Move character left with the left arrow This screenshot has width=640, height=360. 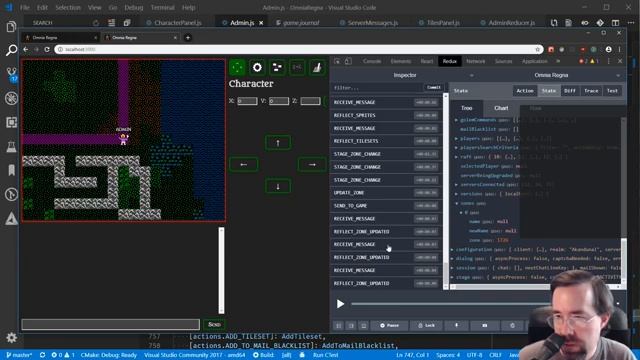click(x=244, y=164)
